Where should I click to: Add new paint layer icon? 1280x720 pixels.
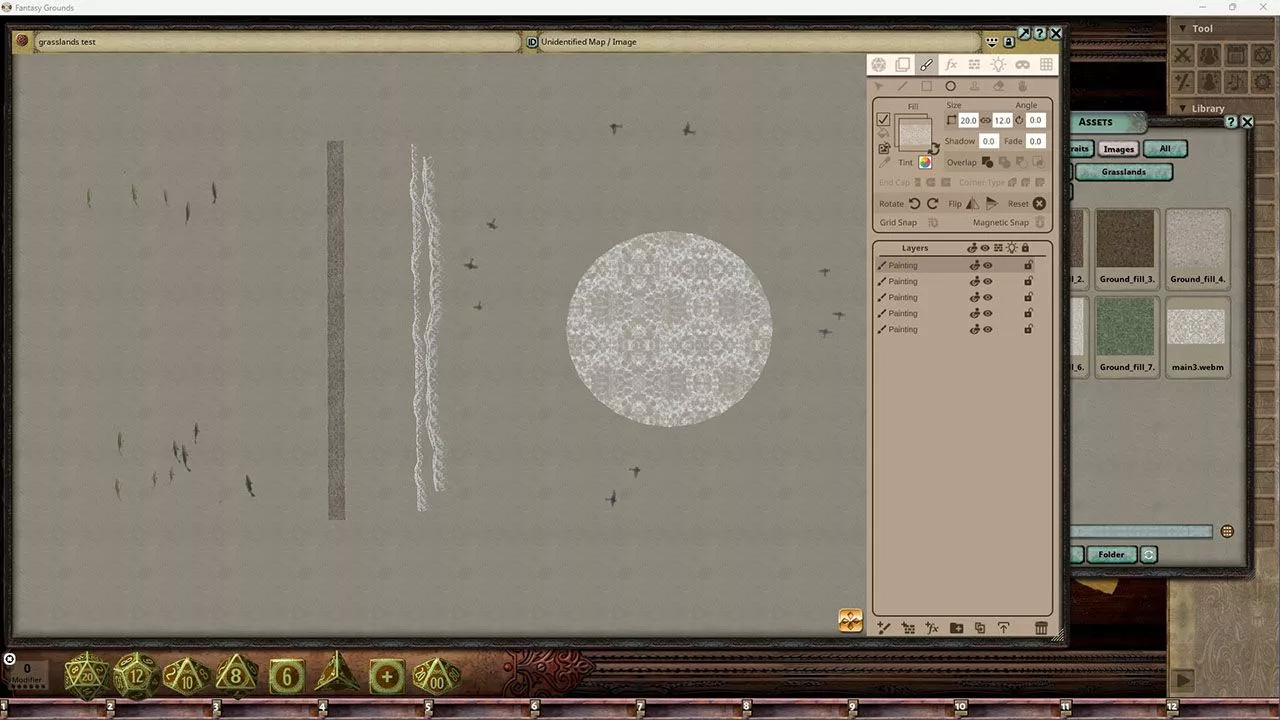click(x=884, y=628)
